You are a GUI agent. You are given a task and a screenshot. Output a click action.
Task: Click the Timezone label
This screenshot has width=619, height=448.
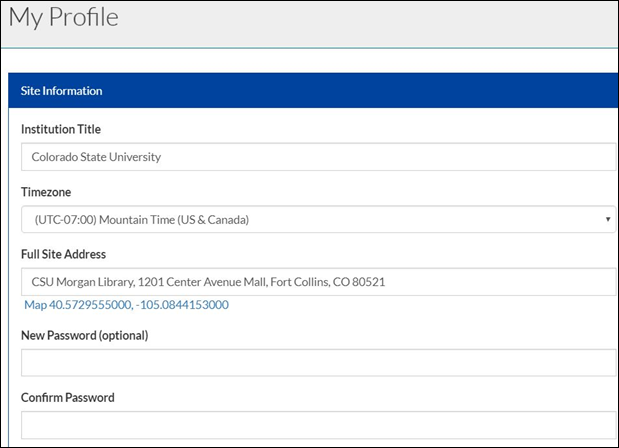click(x=46, y=191)
